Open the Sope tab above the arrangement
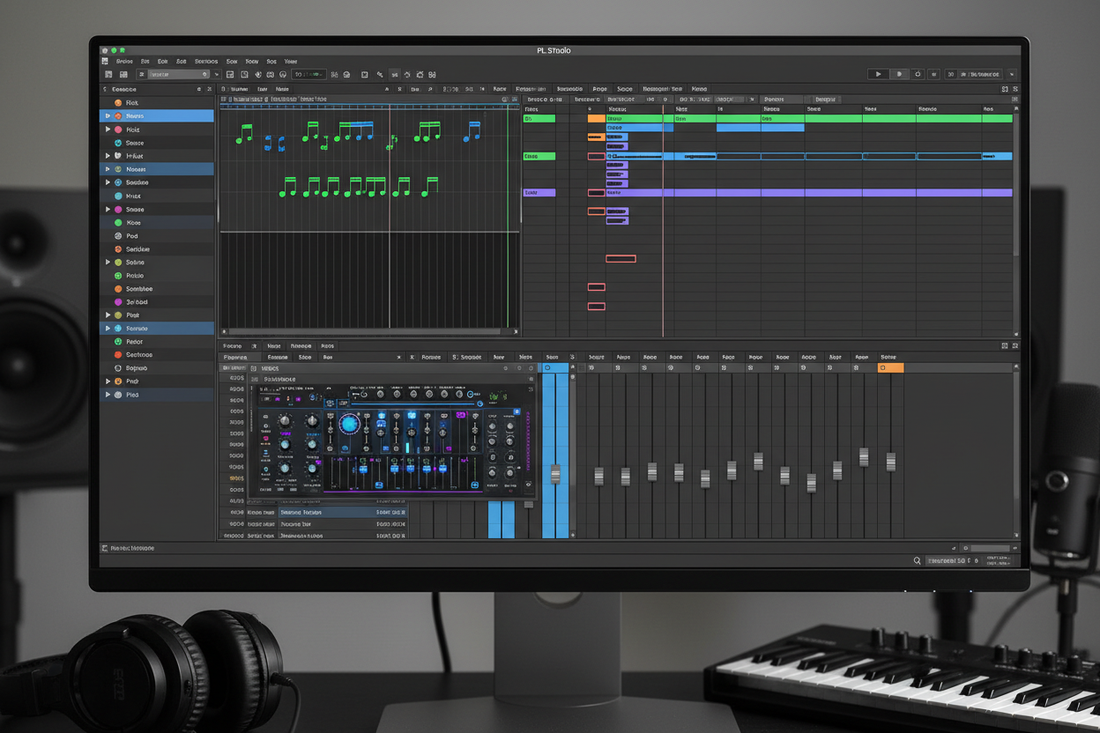The width and height of the screenshot is (1100, 733). click(624, 89)
